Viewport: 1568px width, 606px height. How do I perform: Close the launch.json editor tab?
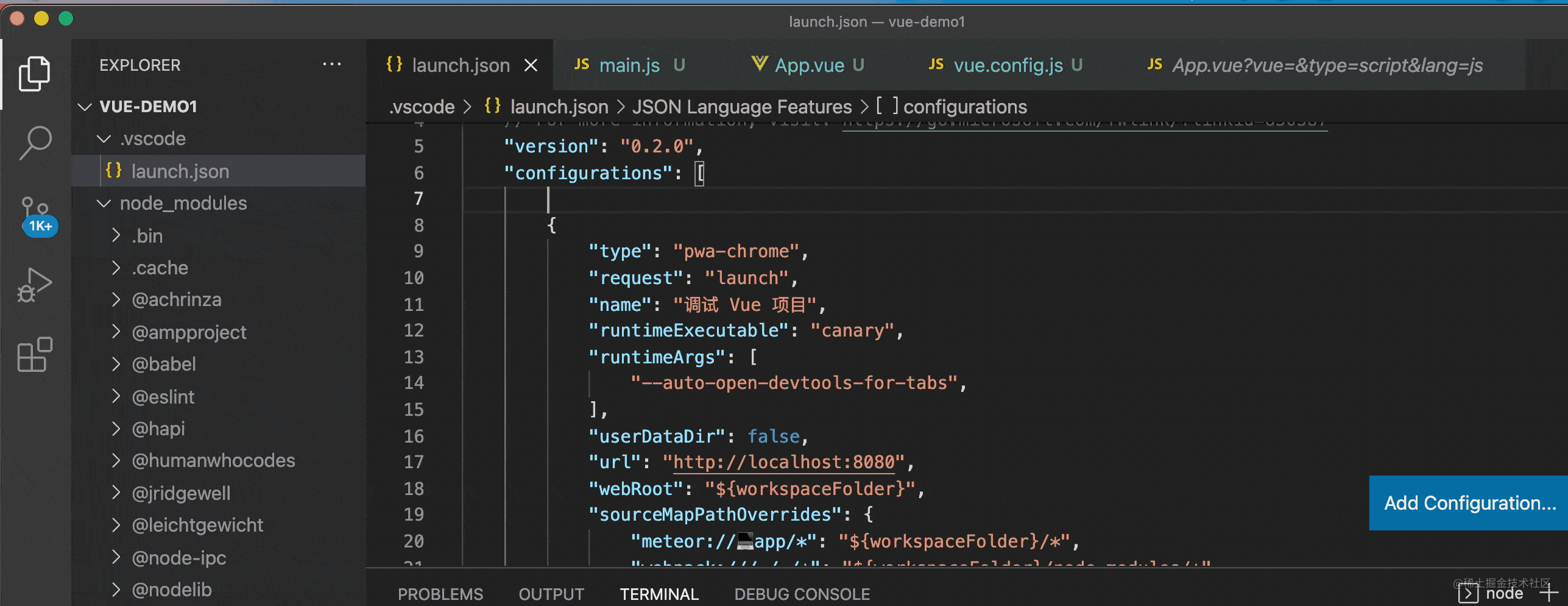(531, 65)
